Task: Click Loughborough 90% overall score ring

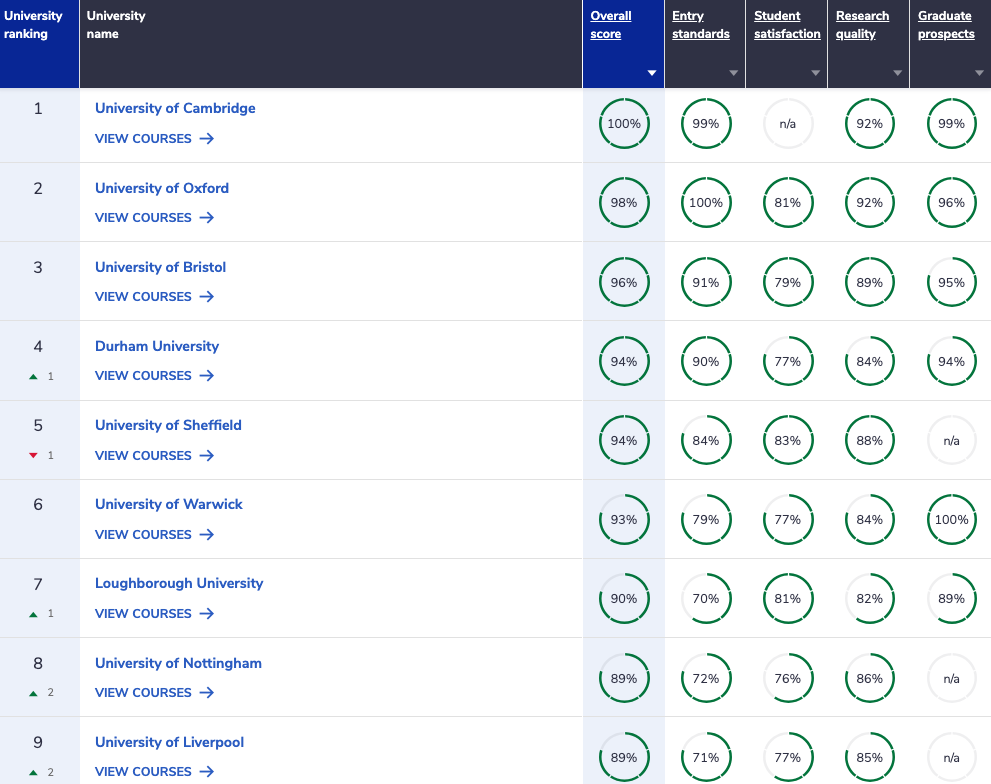Action: tap(624, 598)
